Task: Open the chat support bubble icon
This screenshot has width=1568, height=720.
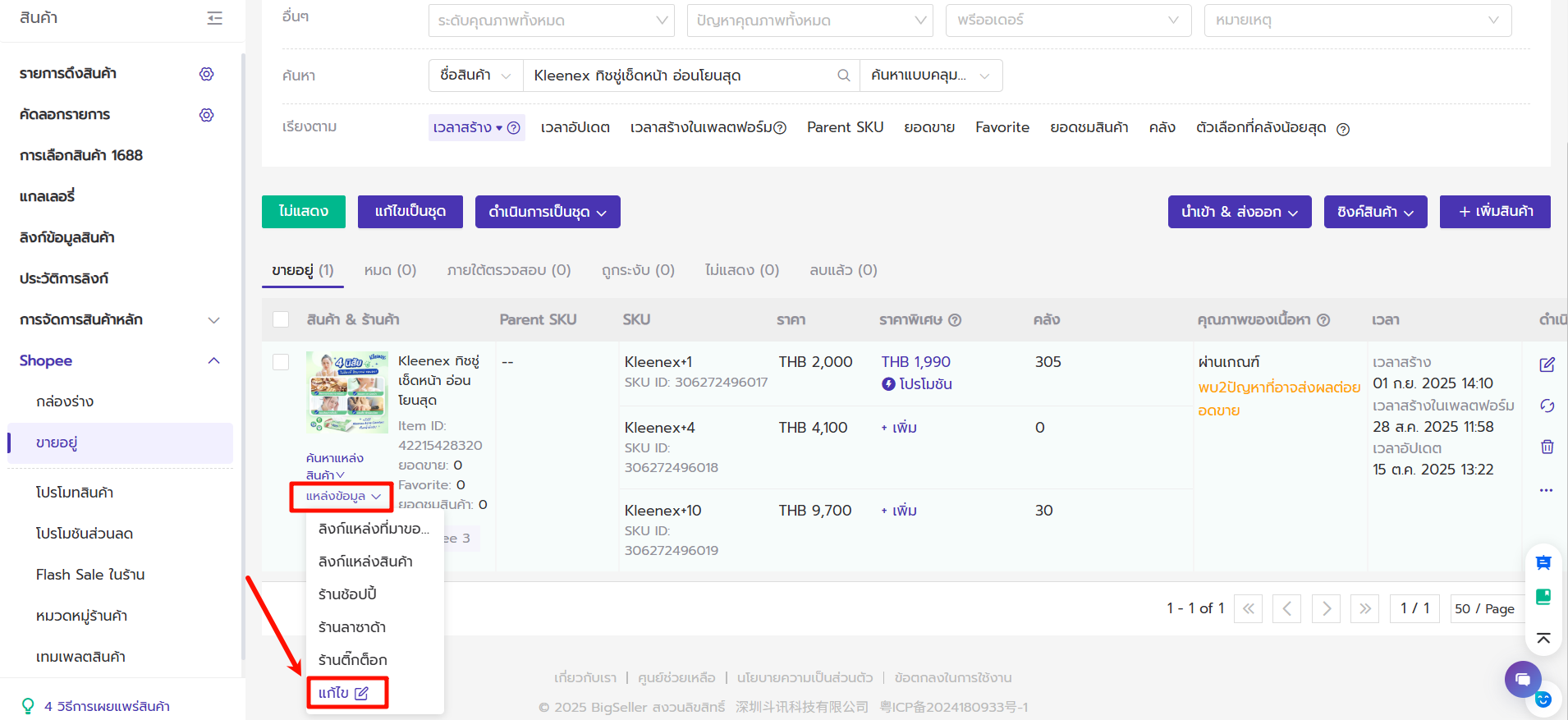Action: pos(1523,679)
